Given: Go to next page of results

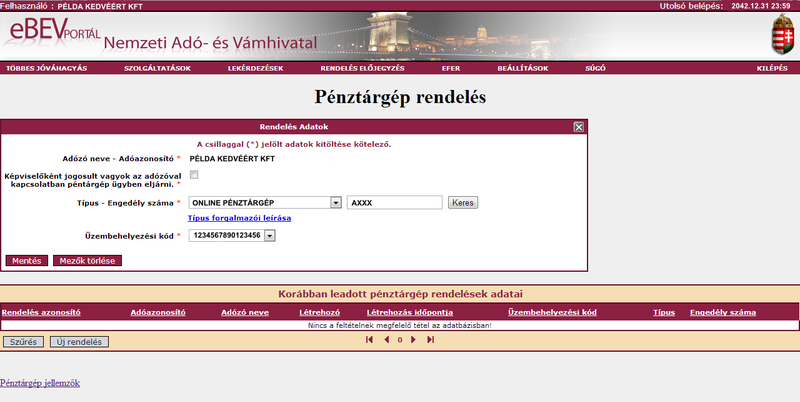Looking at the screenshot, I should point(413,340).
